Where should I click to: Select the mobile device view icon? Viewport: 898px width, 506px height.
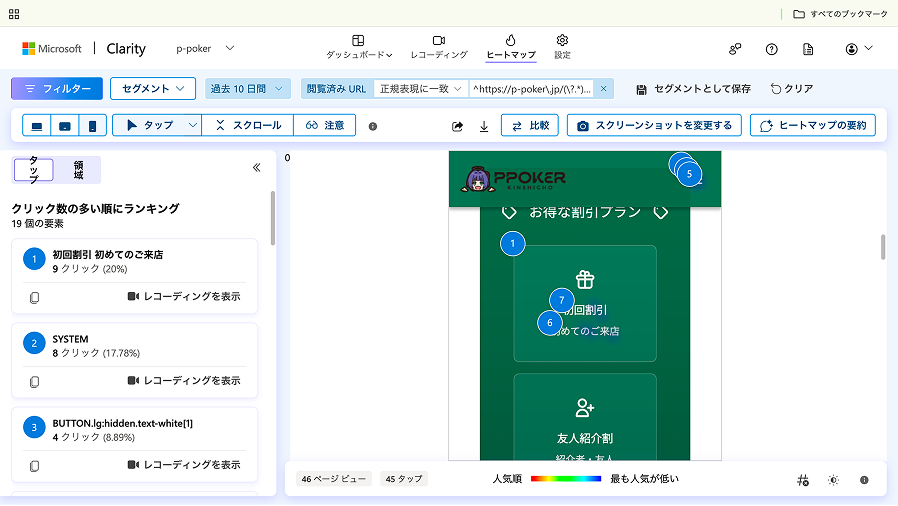point(92,125)
